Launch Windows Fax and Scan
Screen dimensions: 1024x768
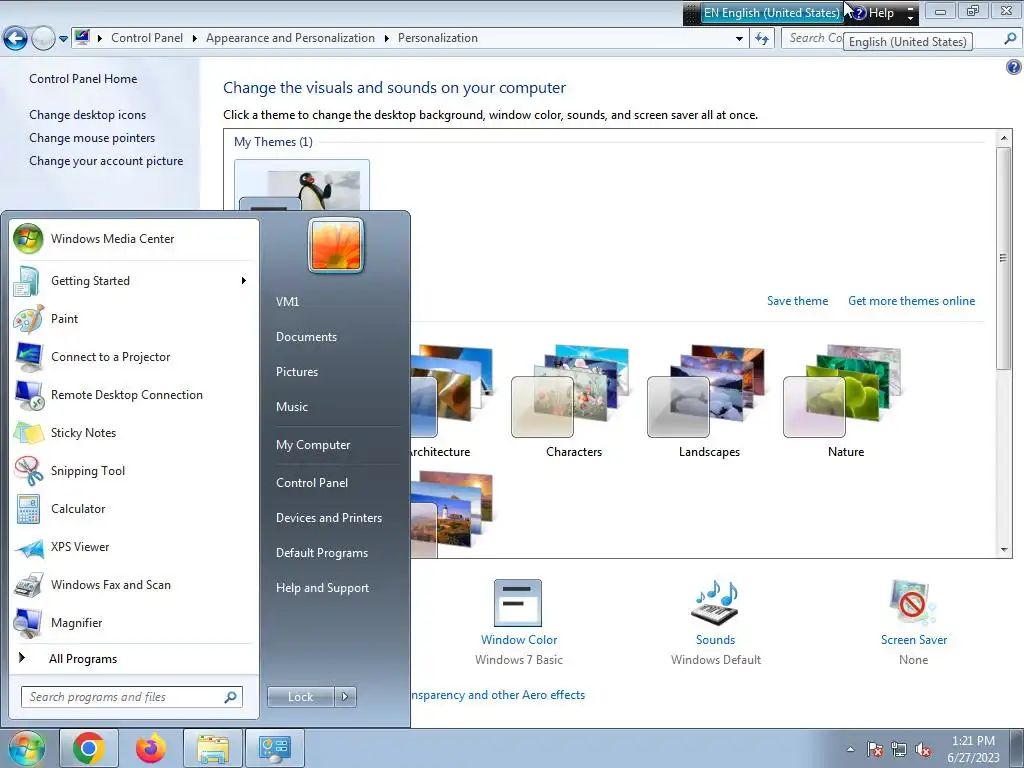pos(134,584)
